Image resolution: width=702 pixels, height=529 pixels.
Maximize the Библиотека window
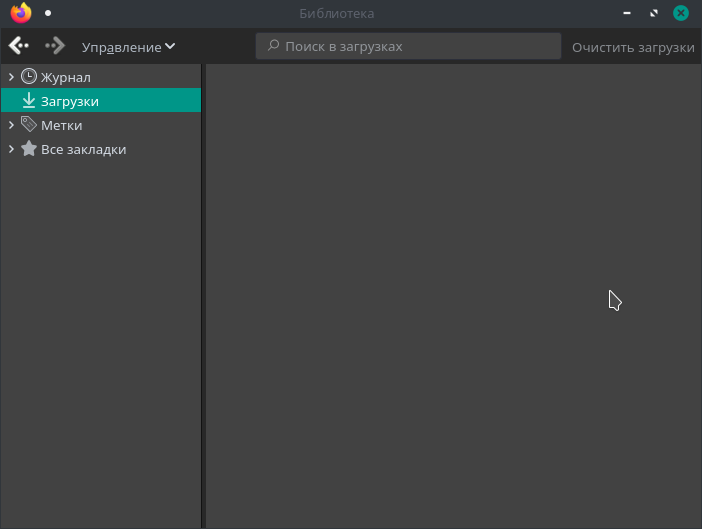click(654, 13)
